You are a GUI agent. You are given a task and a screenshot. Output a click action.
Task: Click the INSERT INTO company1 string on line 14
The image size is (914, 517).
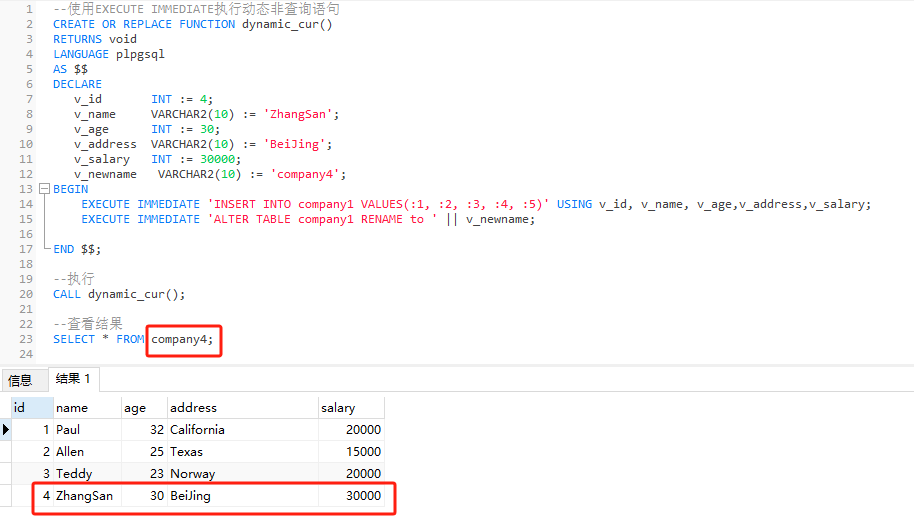(x=378, y=204)
